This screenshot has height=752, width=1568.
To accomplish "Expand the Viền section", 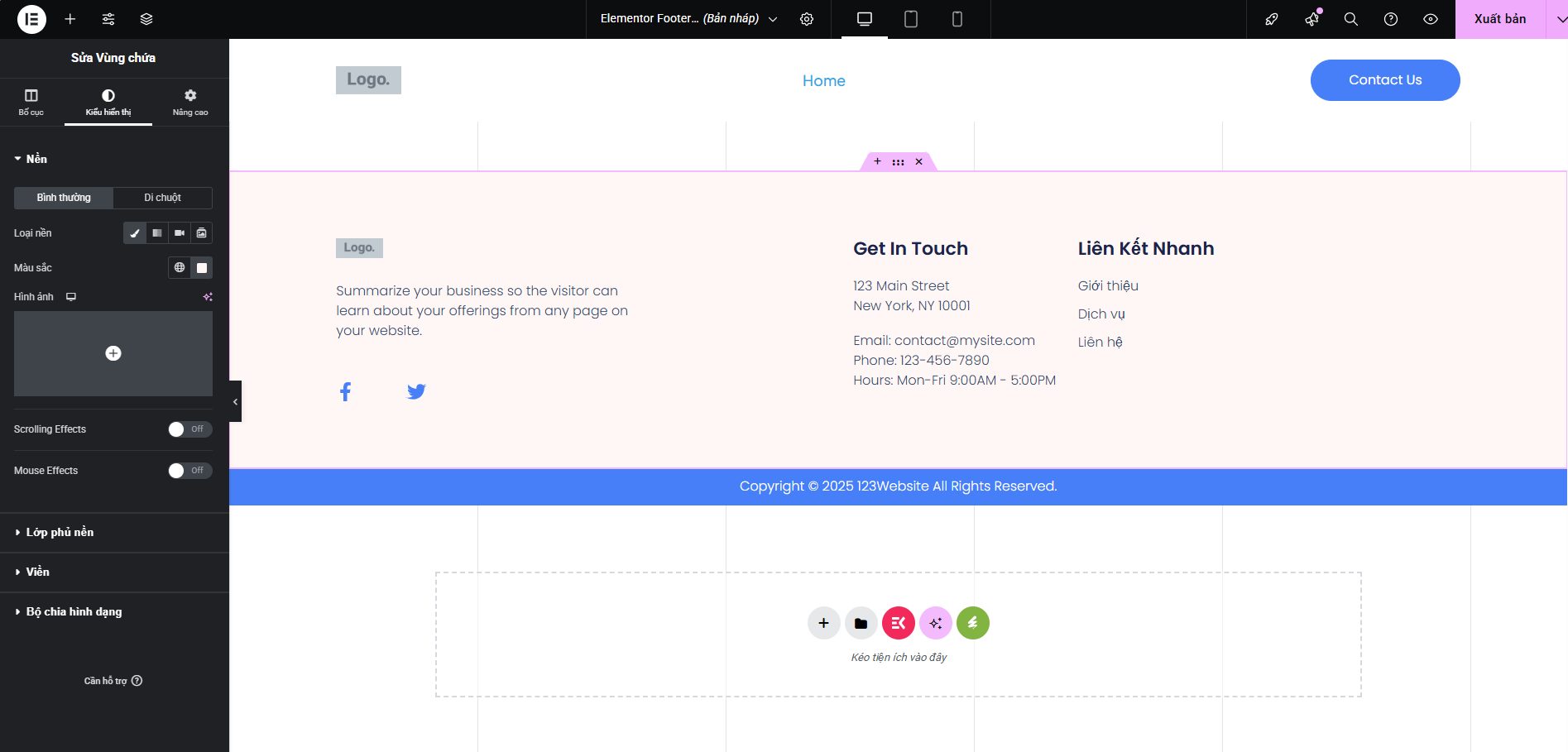I will pyautogui.click(x=37, y=572).
